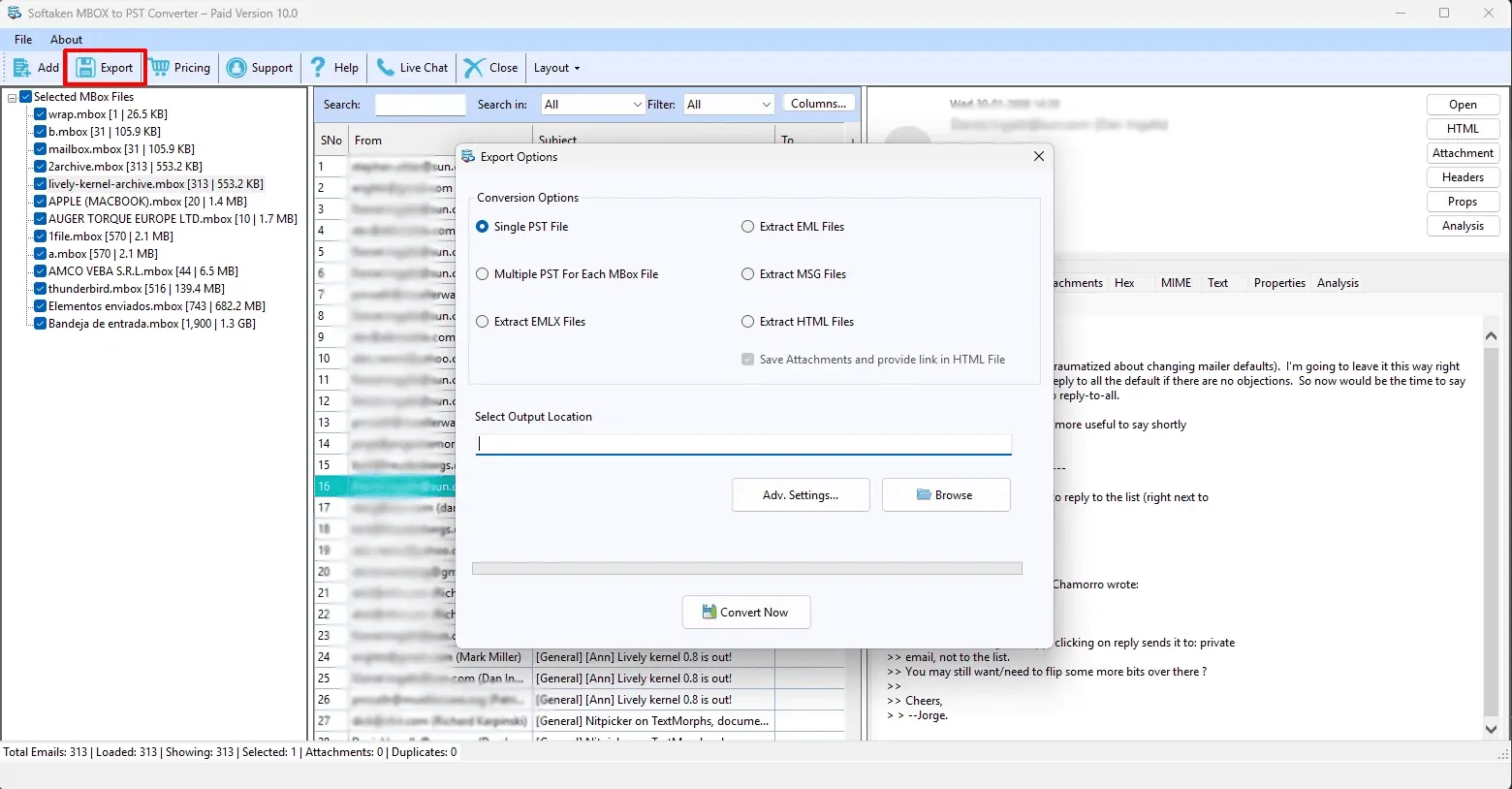This screenshot has height=789, width=1512.
Task: Close the Export Options dialog
Action: (x=1039, y=156)
